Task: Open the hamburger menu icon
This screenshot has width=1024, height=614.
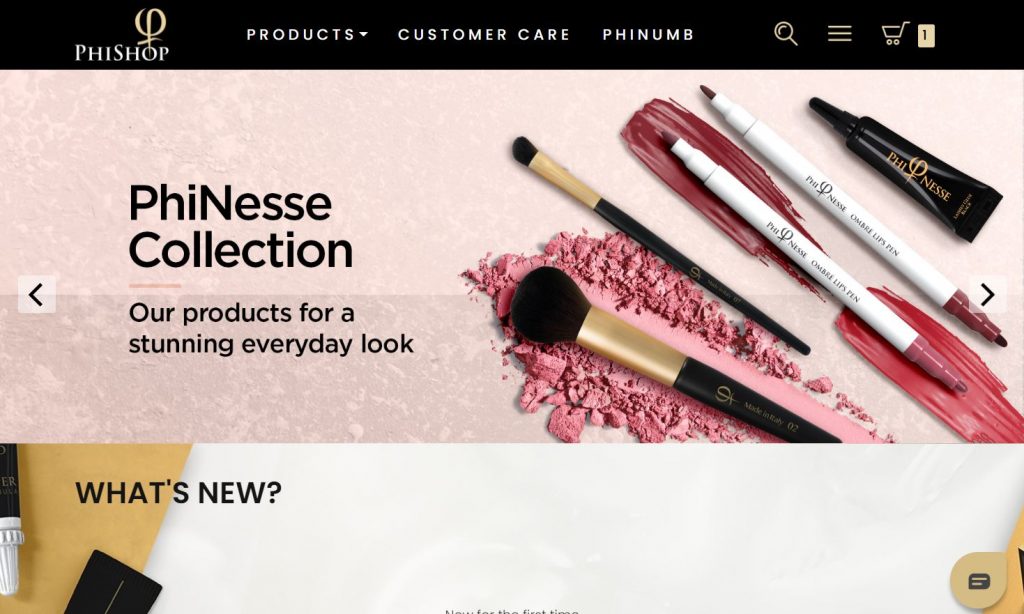Action: point(840,34)
